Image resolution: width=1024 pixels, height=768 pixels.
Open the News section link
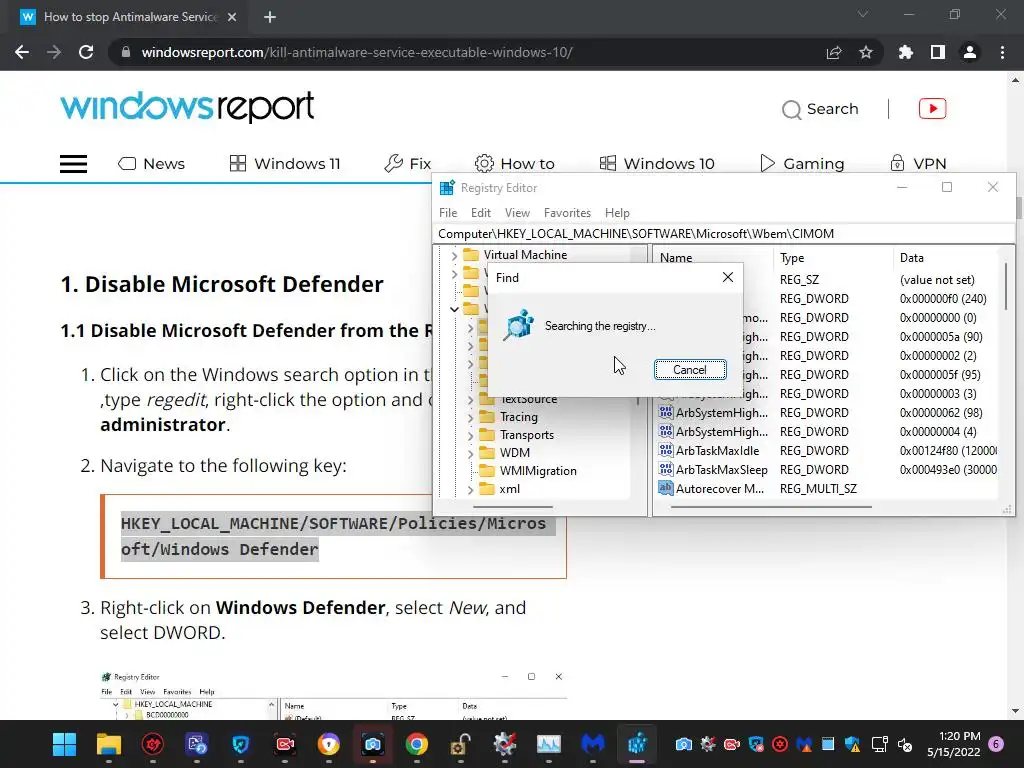[151, 163]
